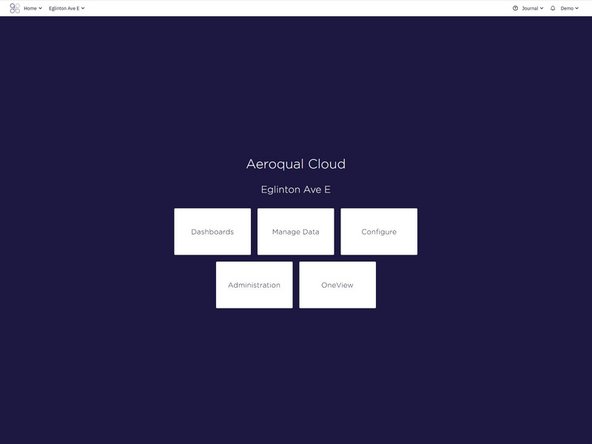Expand the Demo user menu
Viewport: 592px width, 444px height.
[x=569, y=8]
